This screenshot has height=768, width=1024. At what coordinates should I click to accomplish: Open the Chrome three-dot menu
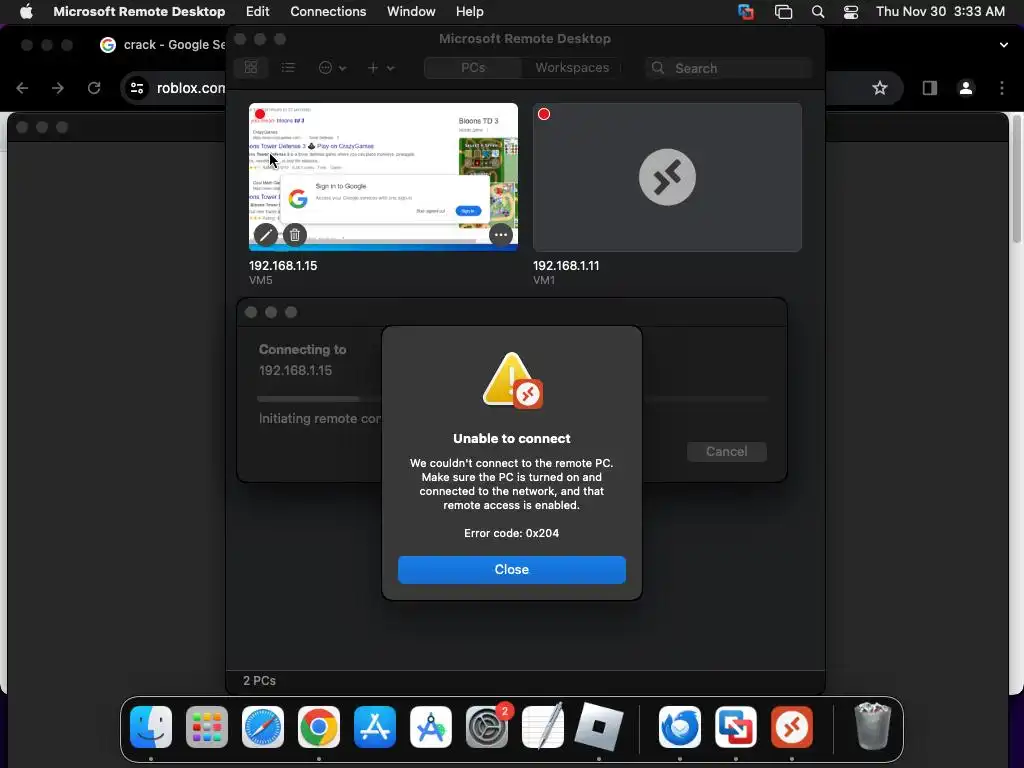tap(1002, 88)
